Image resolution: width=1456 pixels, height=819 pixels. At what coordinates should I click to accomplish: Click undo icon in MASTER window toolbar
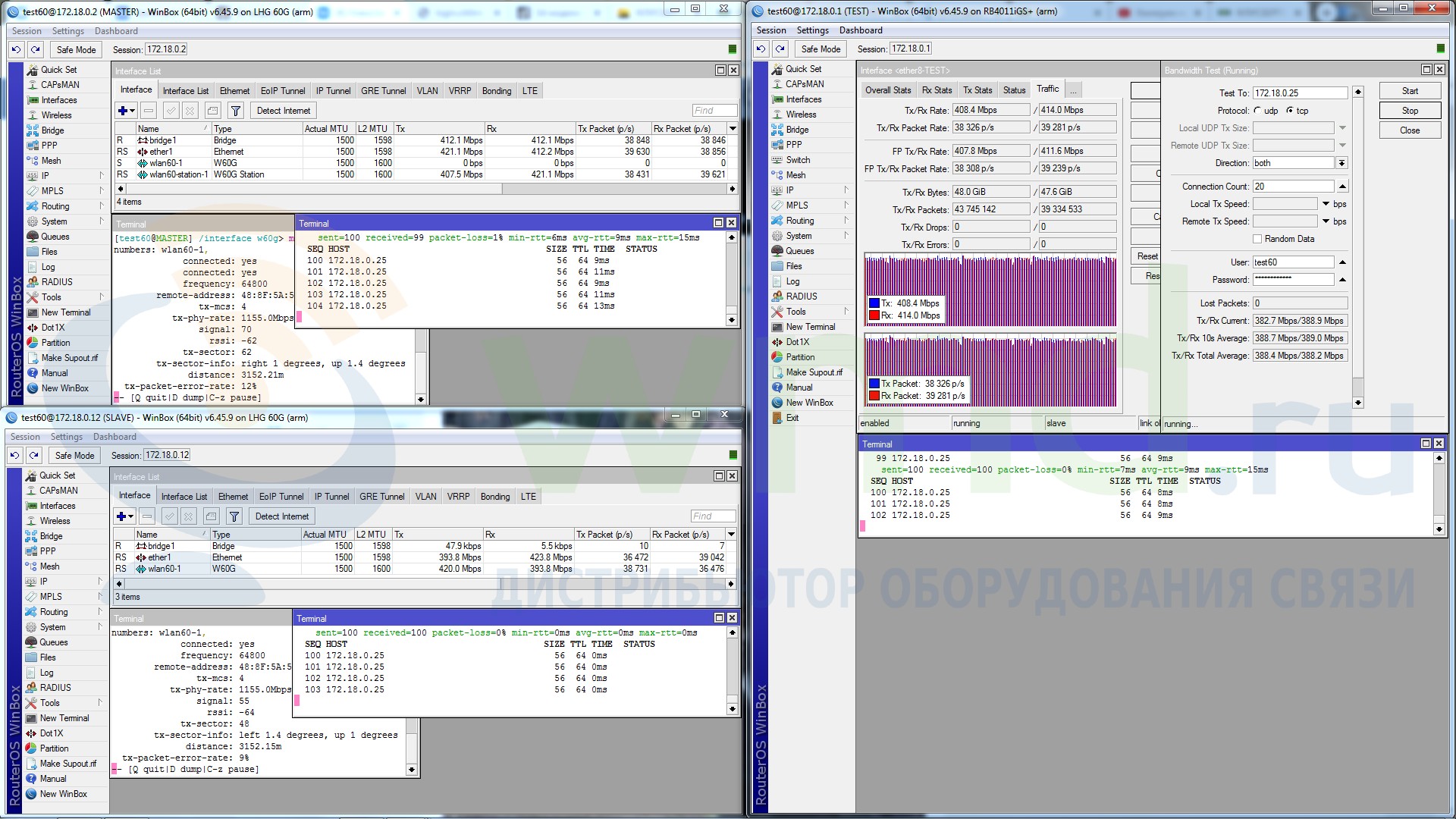pos(16,49)
